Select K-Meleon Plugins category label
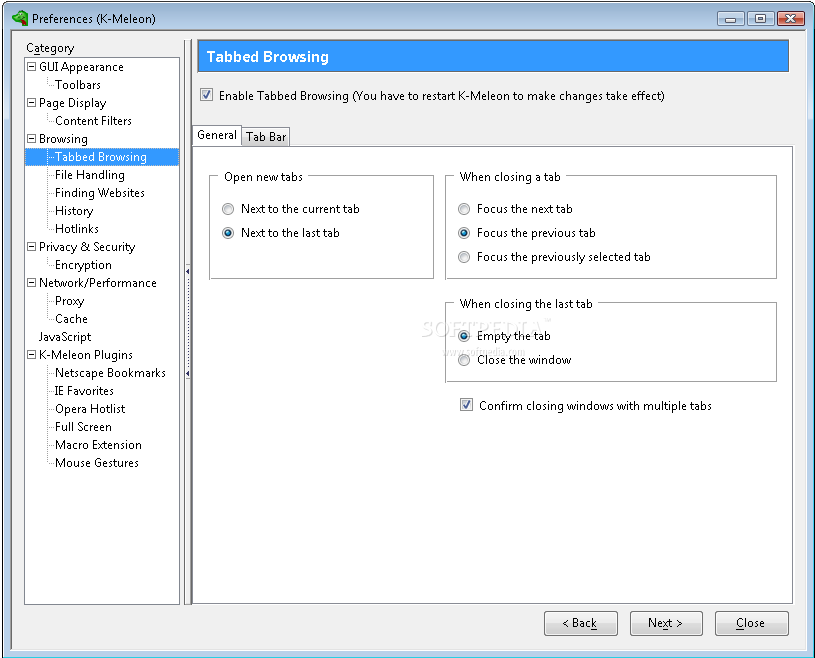The height and width of the screenshot is (658, 815). coord(86,355)
